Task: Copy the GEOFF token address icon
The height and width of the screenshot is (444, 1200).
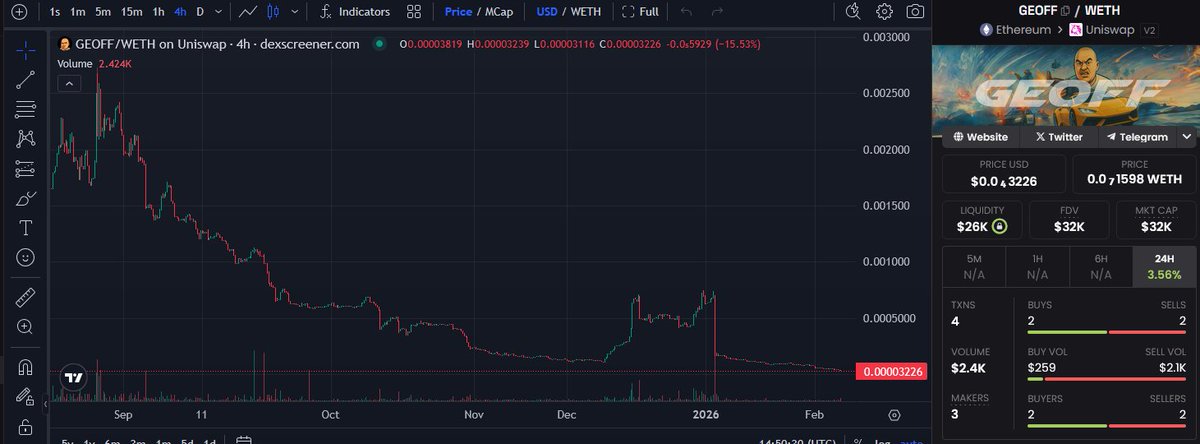Action: 1065,10
